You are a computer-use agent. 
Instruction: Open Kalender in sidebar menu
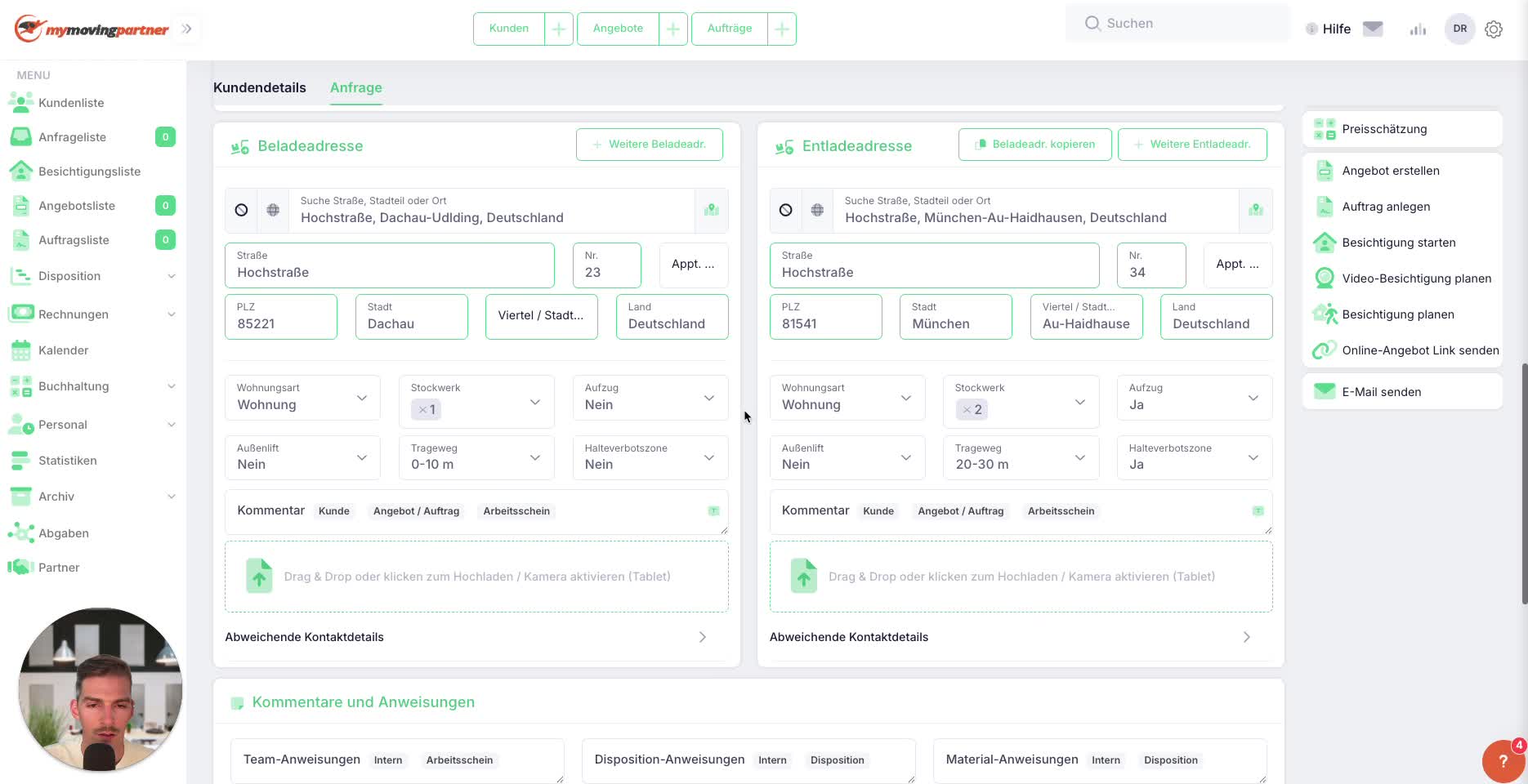63,350
